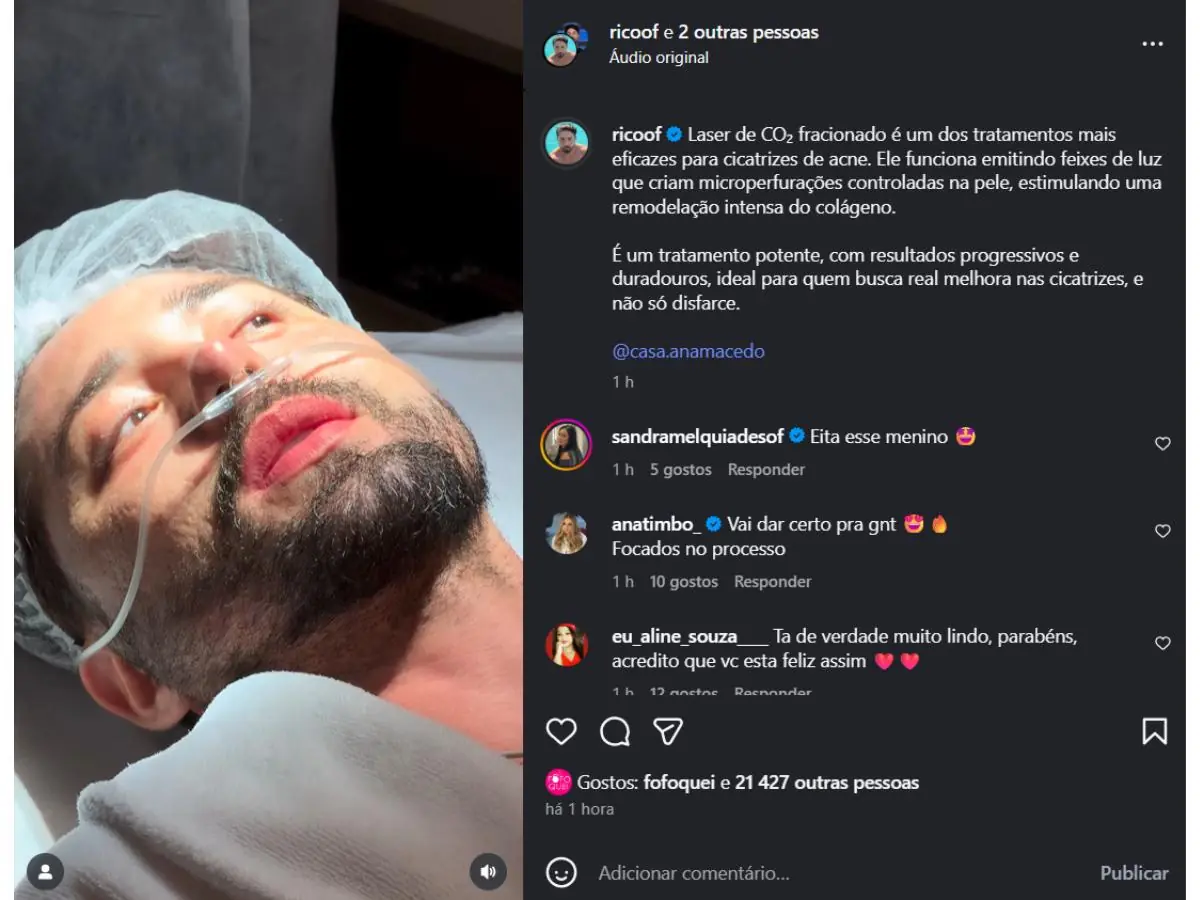Share post with paper plane icon

click(x=668, y=732)
